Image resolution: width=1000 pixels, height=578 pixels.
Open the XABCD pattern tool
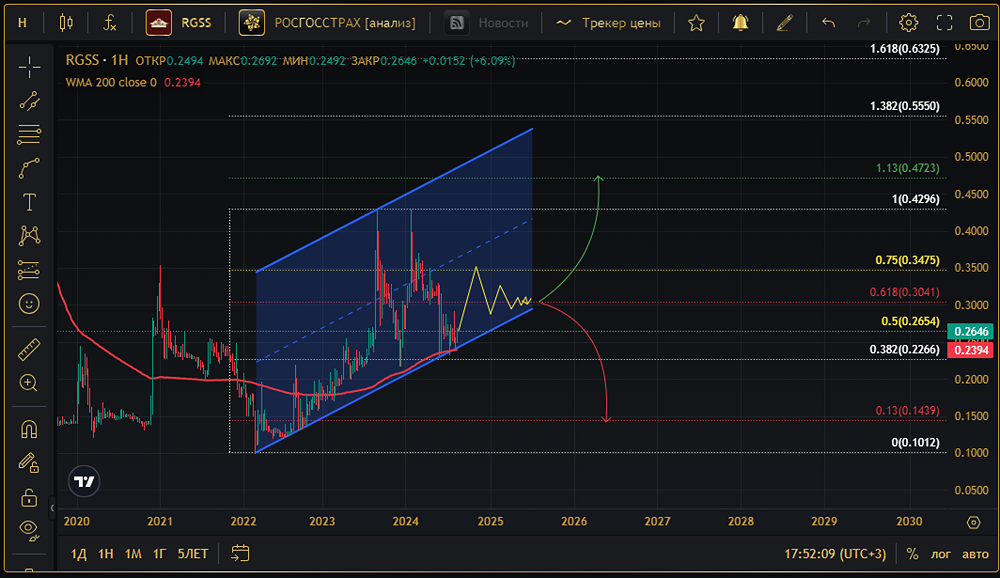point(29,235)
